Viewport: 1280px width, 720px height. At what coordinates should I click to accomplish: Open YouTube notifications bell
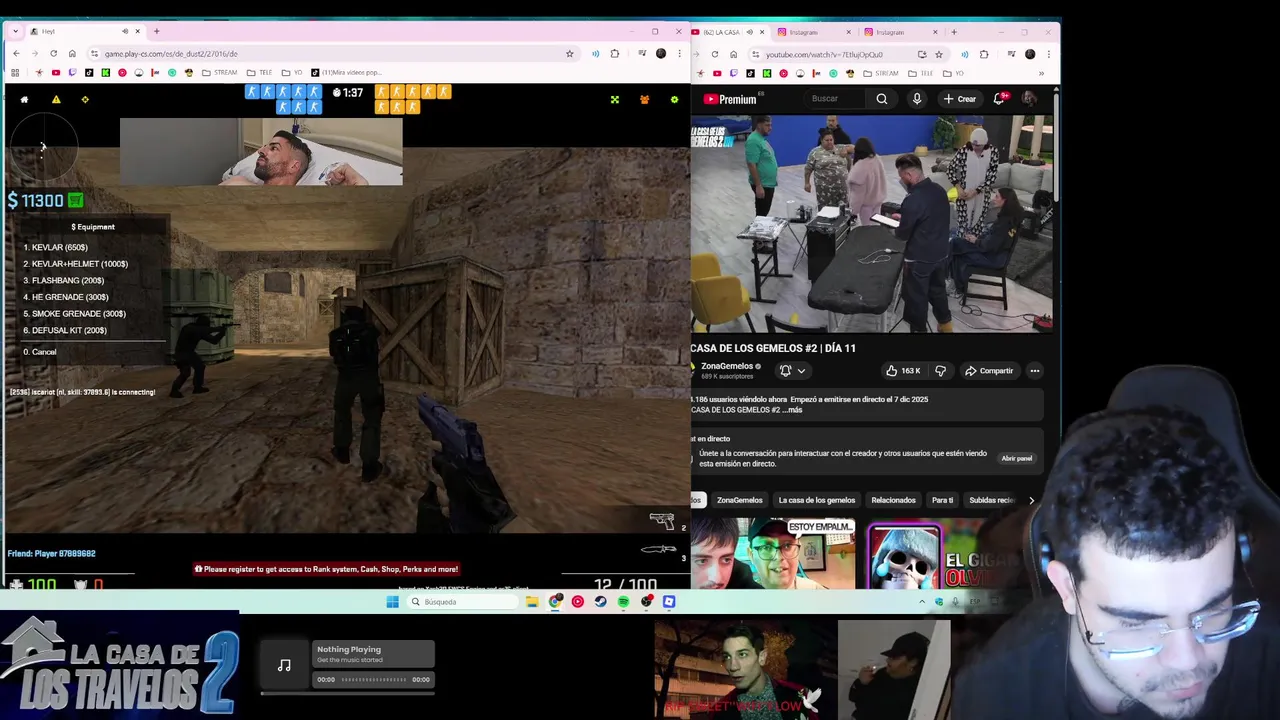click(x=998, y=99)
